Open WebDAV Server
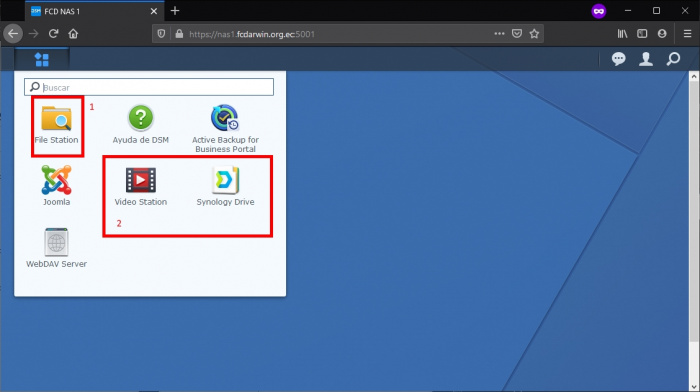 click(x=56, y=248)
